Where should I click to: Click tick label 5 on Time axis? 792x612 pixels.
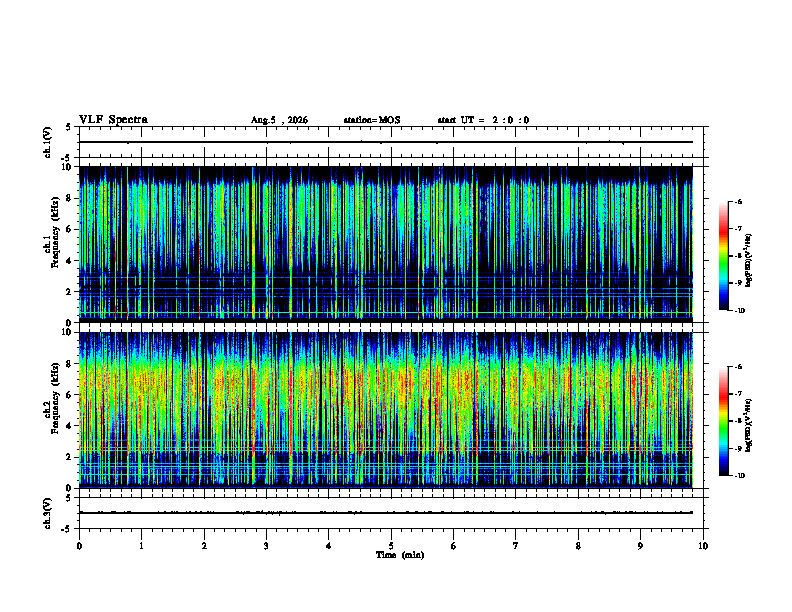pos(391,546)
